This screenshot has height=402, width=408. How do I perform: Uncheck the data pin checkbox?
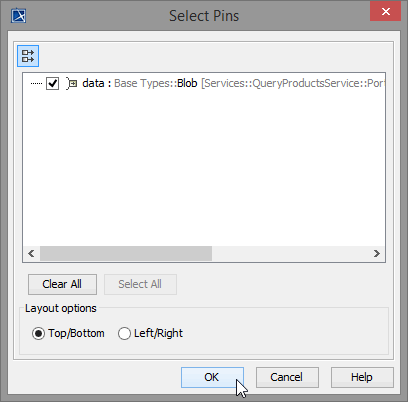click(x=52, y=83)
